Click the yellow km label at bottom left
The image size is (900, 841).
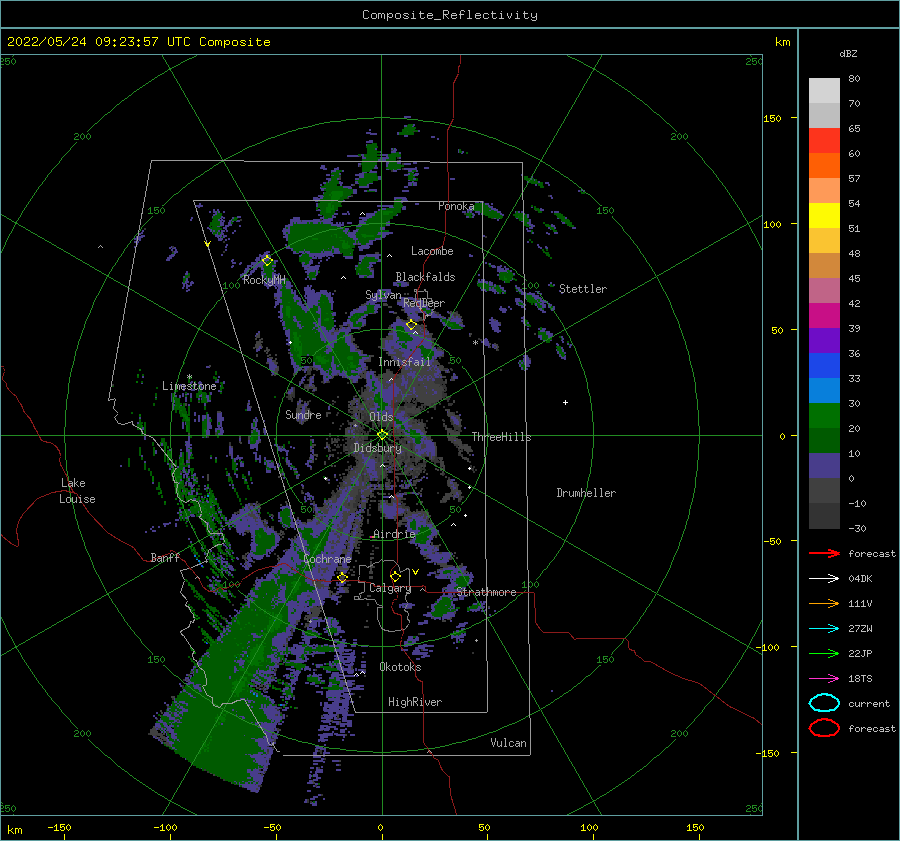(x=14, y=830)
